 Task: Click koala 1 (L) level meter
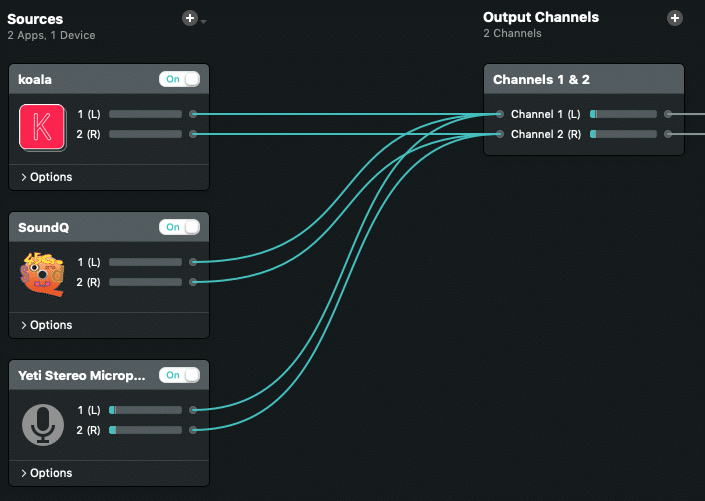(x=145, y=114)
